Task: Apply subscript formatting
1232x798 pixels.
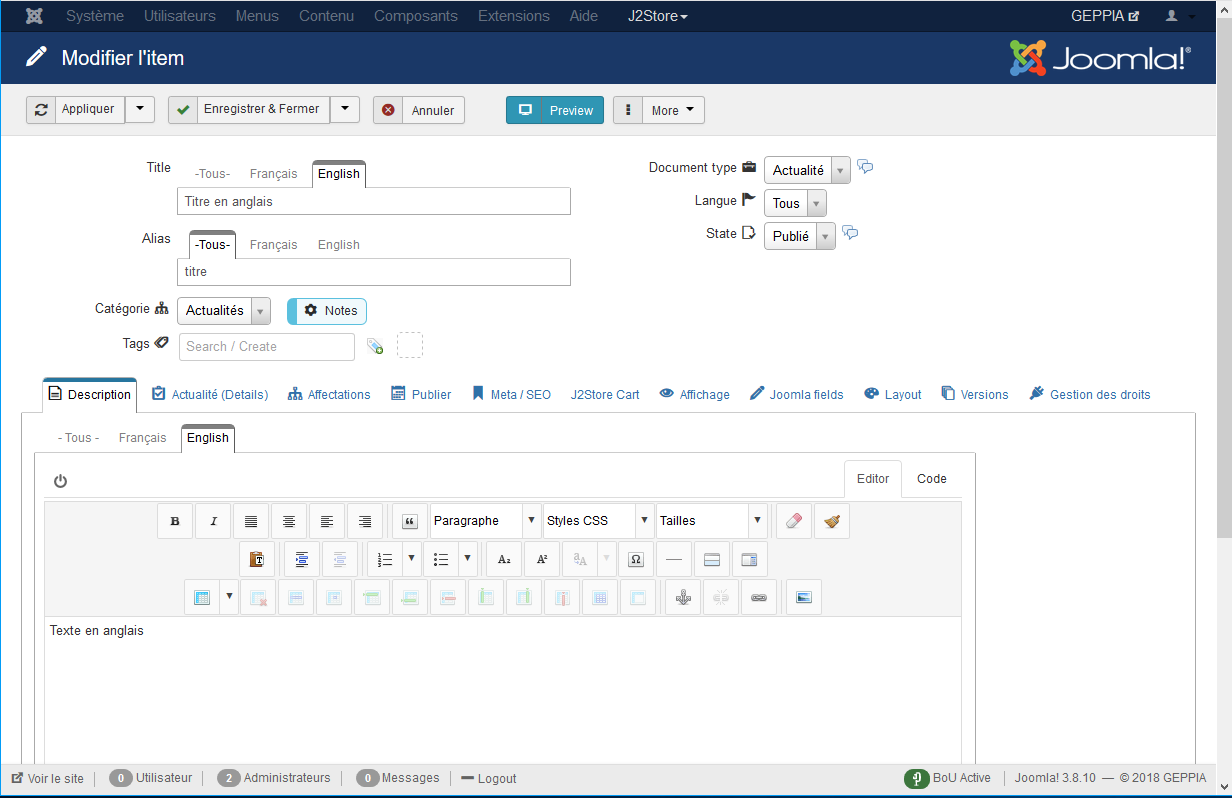Action: click(x=504, y=560)
